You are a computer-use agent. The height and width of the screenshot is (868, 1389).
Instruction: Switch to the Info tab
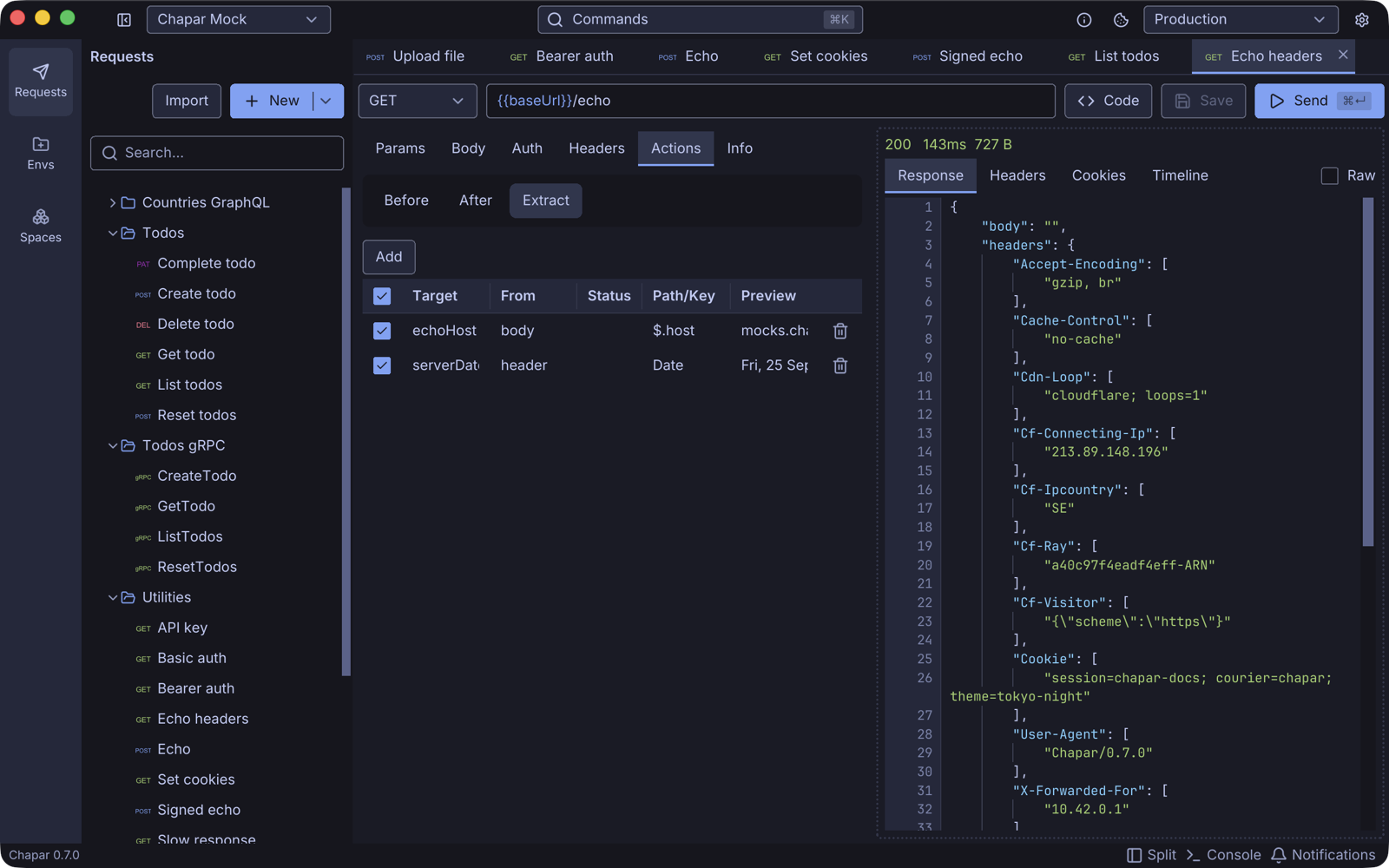[740, 148]
